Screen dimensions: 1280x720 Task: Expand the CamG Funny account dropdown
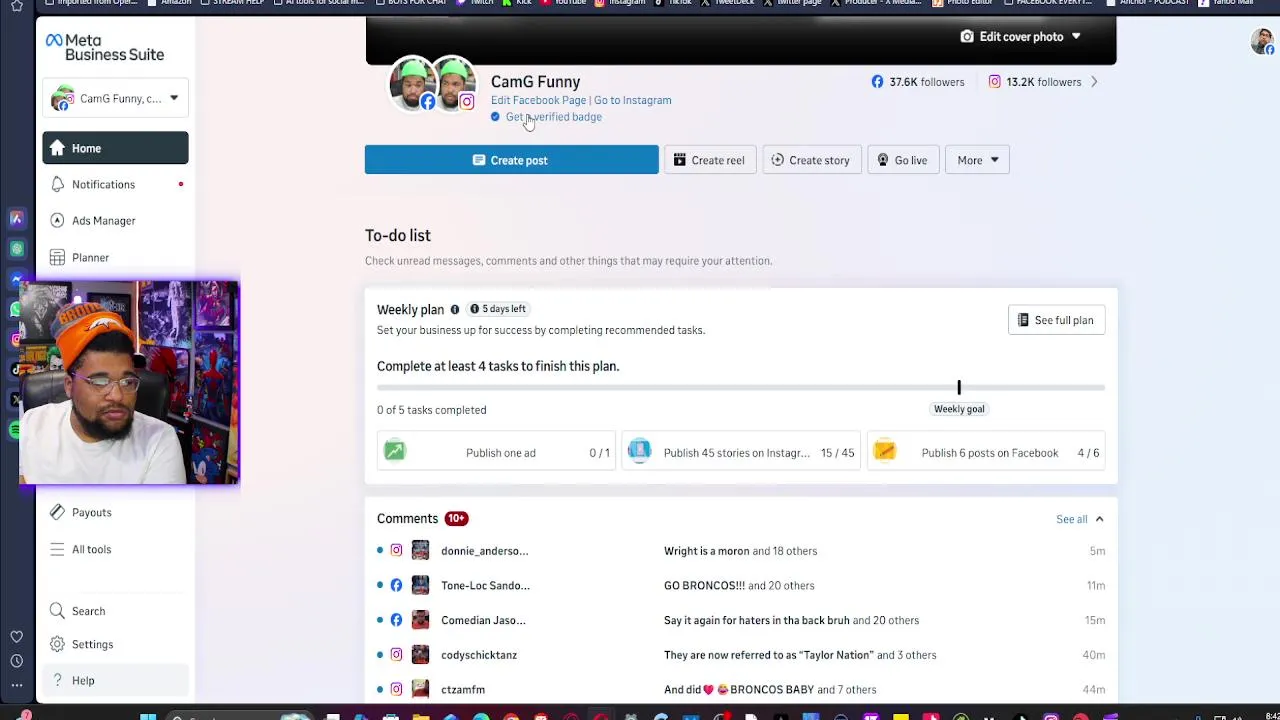coord(115,98)
